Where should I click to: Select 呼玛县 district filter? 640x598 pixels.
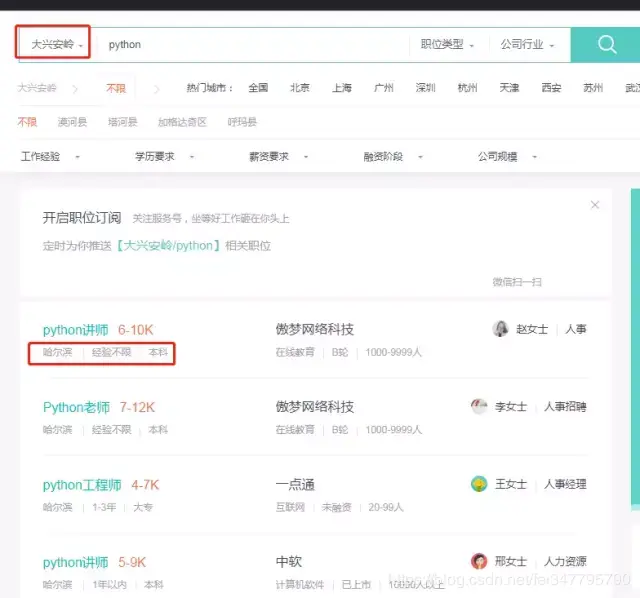tap(242, 122)
